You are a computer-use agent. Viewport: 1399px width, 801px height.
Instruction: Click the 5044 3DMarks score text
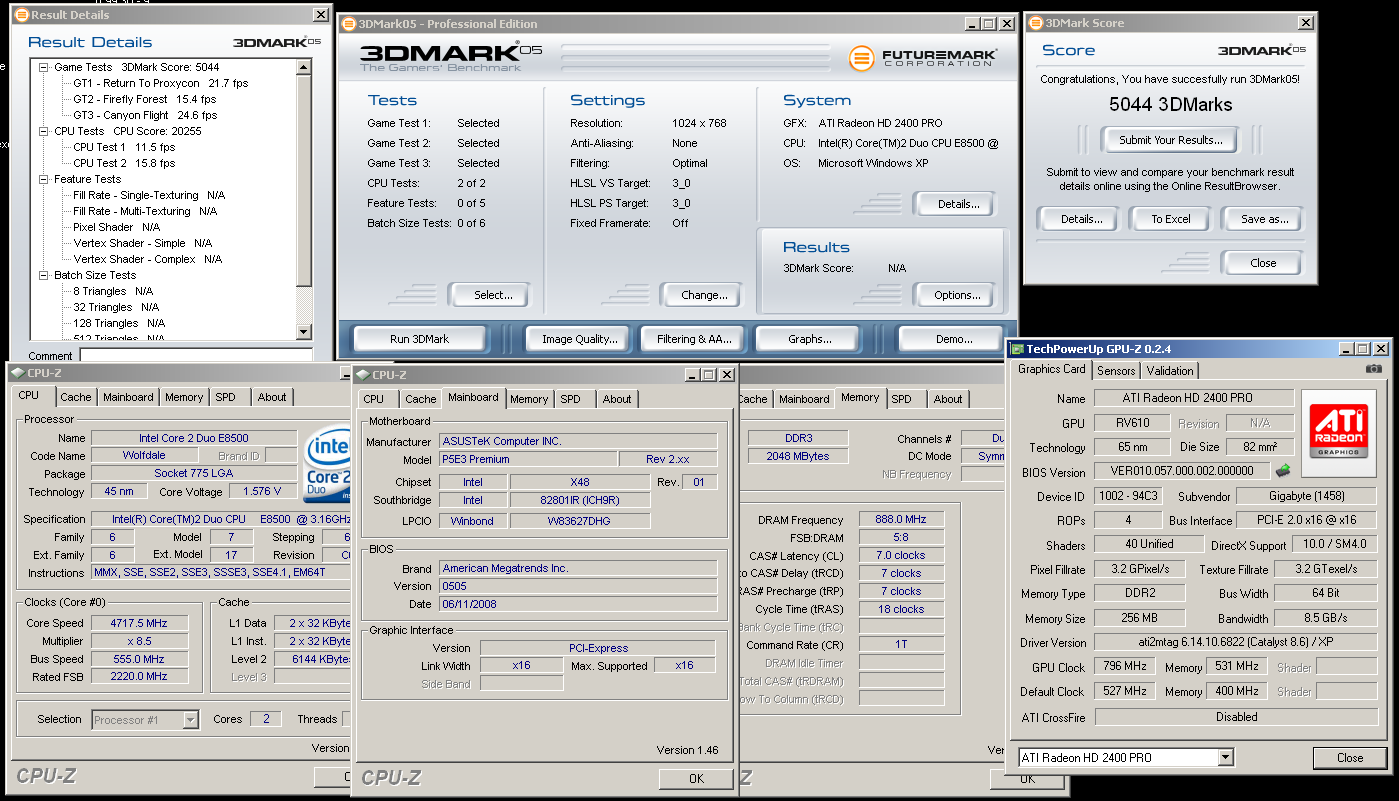coord(1170,105)
